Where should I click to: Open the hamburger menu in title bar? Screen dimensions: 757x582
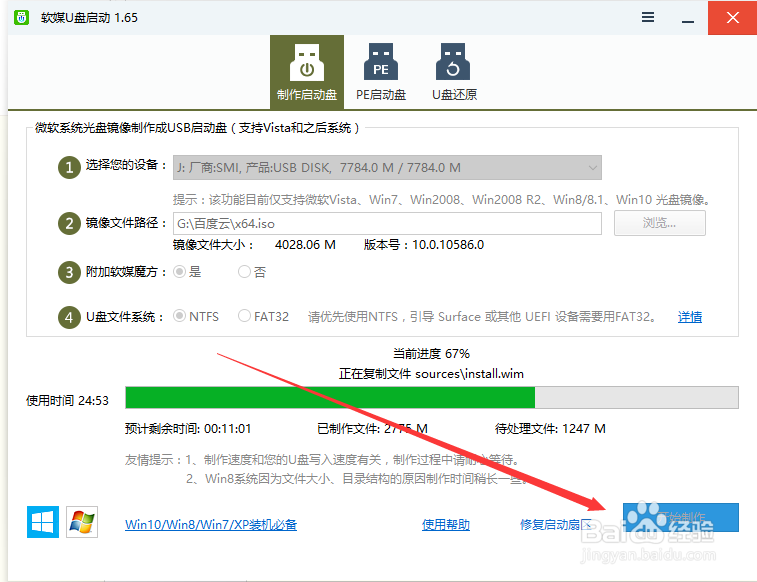pos(648,17)
